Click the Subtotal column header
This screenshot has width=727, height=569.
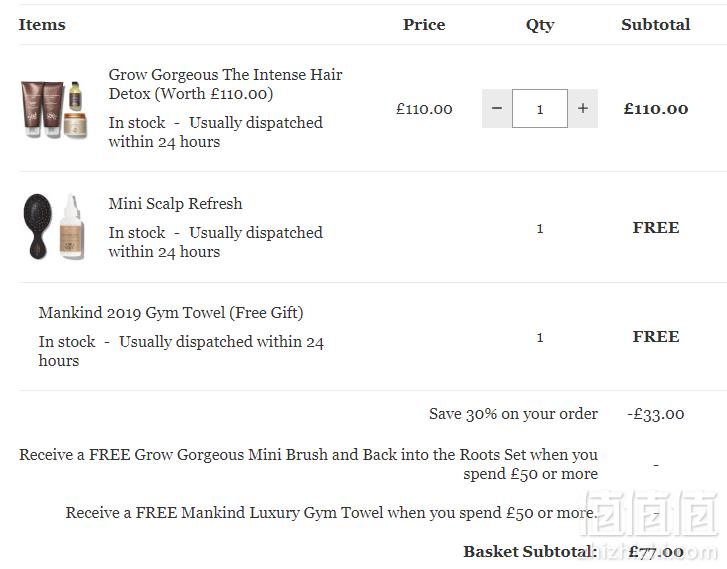point(656,25)
